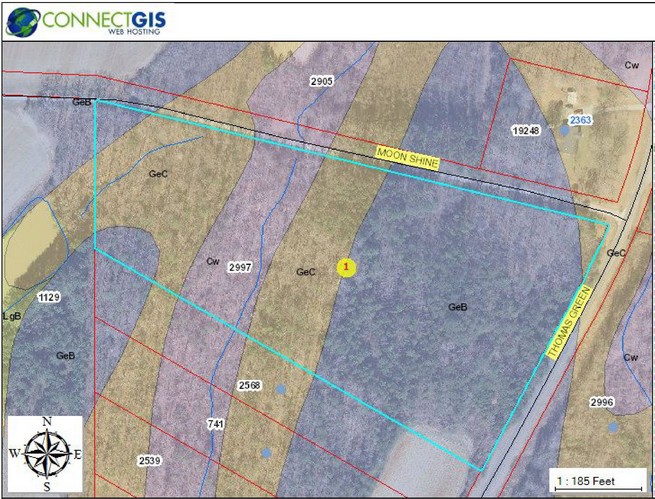Image resolution: width=655 pixels, height=499 pixels.
Task: Click the ConnectGIS Web Hosting logo
Action: coord(86,22)
